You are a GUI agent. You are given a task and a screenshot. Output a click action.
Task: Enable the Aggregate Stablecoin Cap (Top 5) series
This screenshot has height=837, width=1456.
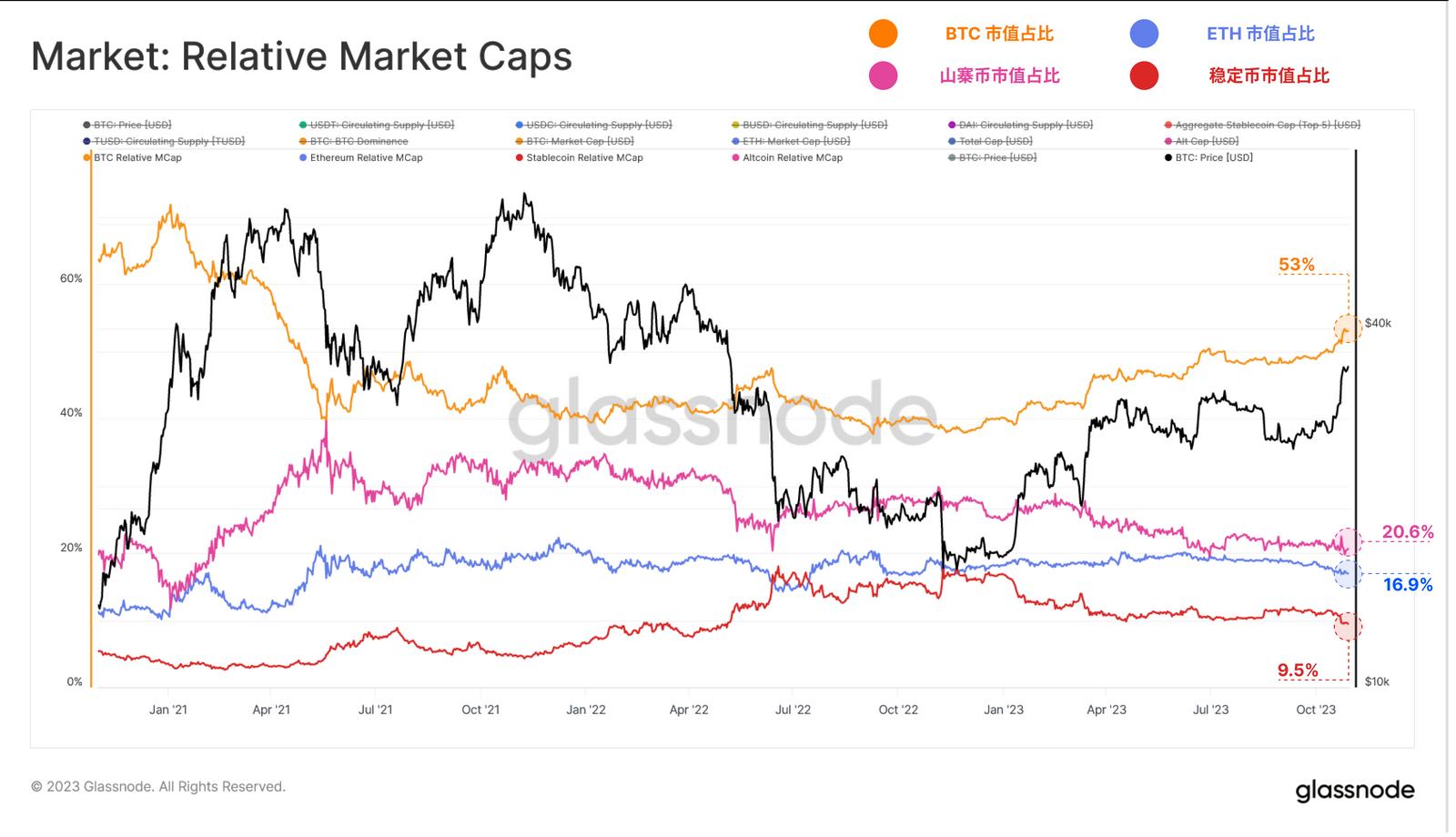[x=1267, y=125]
